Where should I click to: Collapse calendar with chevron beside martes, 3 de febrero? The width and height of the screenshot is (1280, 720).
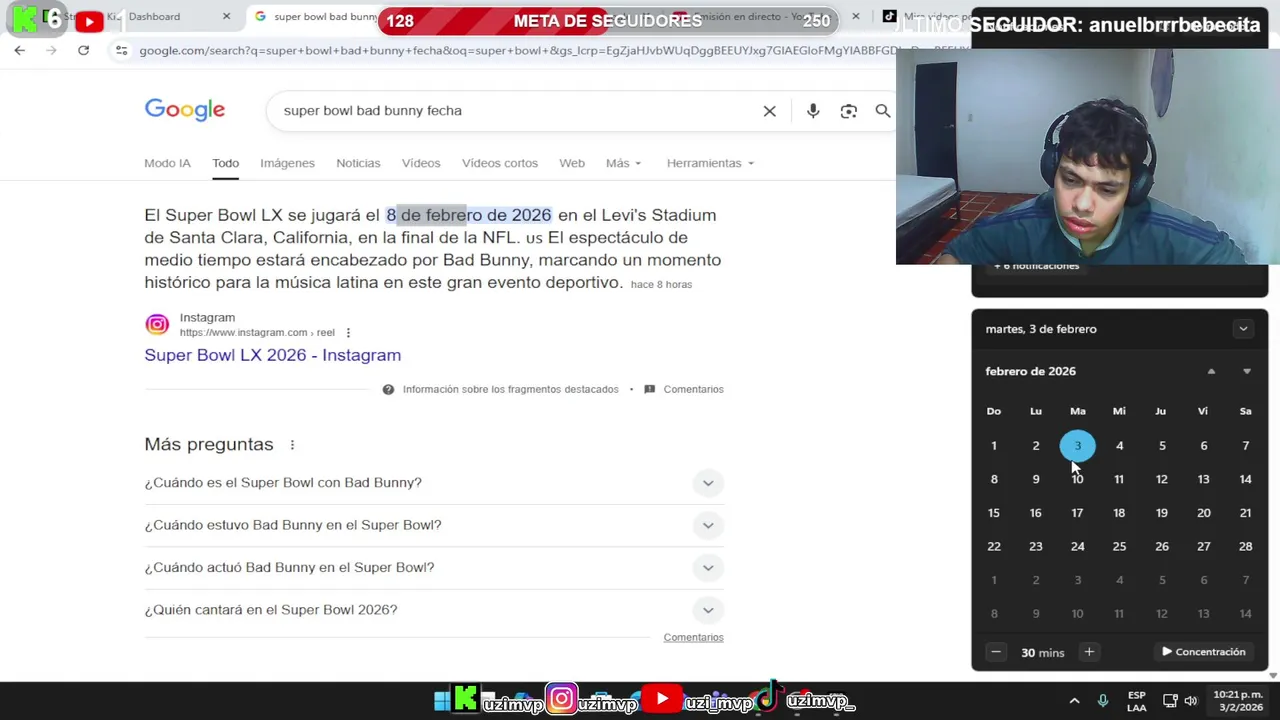tap(1243, 329)
